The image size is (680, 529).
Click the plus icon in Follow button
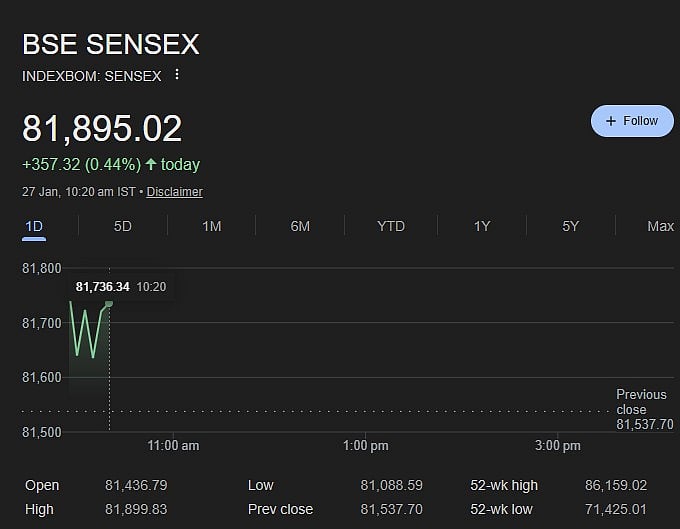tap(611, 121)
